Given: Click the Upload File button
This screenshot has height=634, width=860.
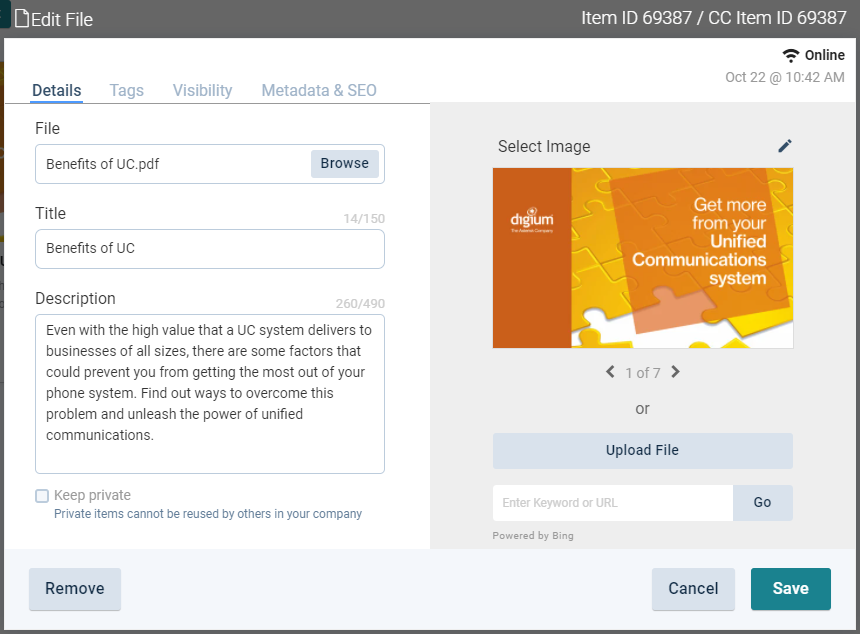Looking at the screenshot, I should 642,450.
